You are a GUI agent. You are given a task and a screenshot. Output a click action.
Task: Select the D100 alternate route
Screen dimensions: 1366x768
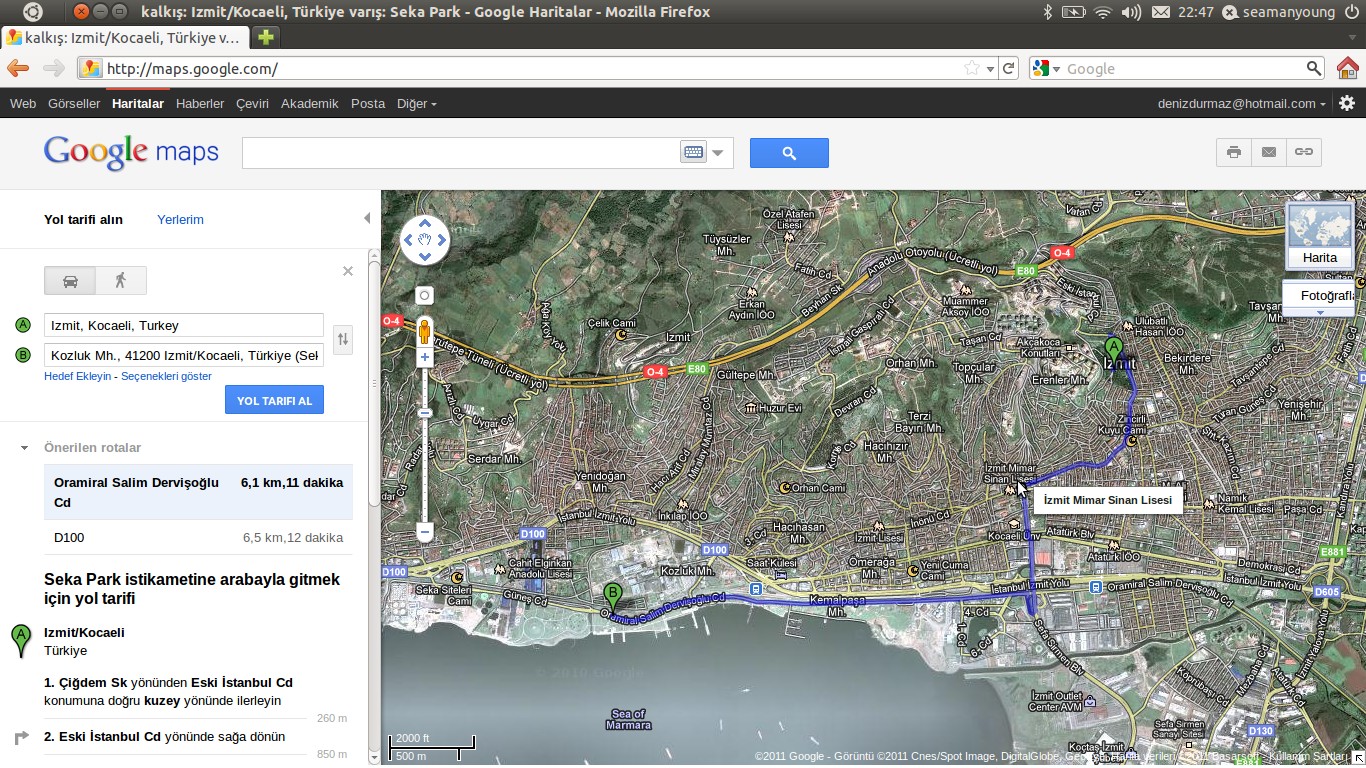(198, 537)
